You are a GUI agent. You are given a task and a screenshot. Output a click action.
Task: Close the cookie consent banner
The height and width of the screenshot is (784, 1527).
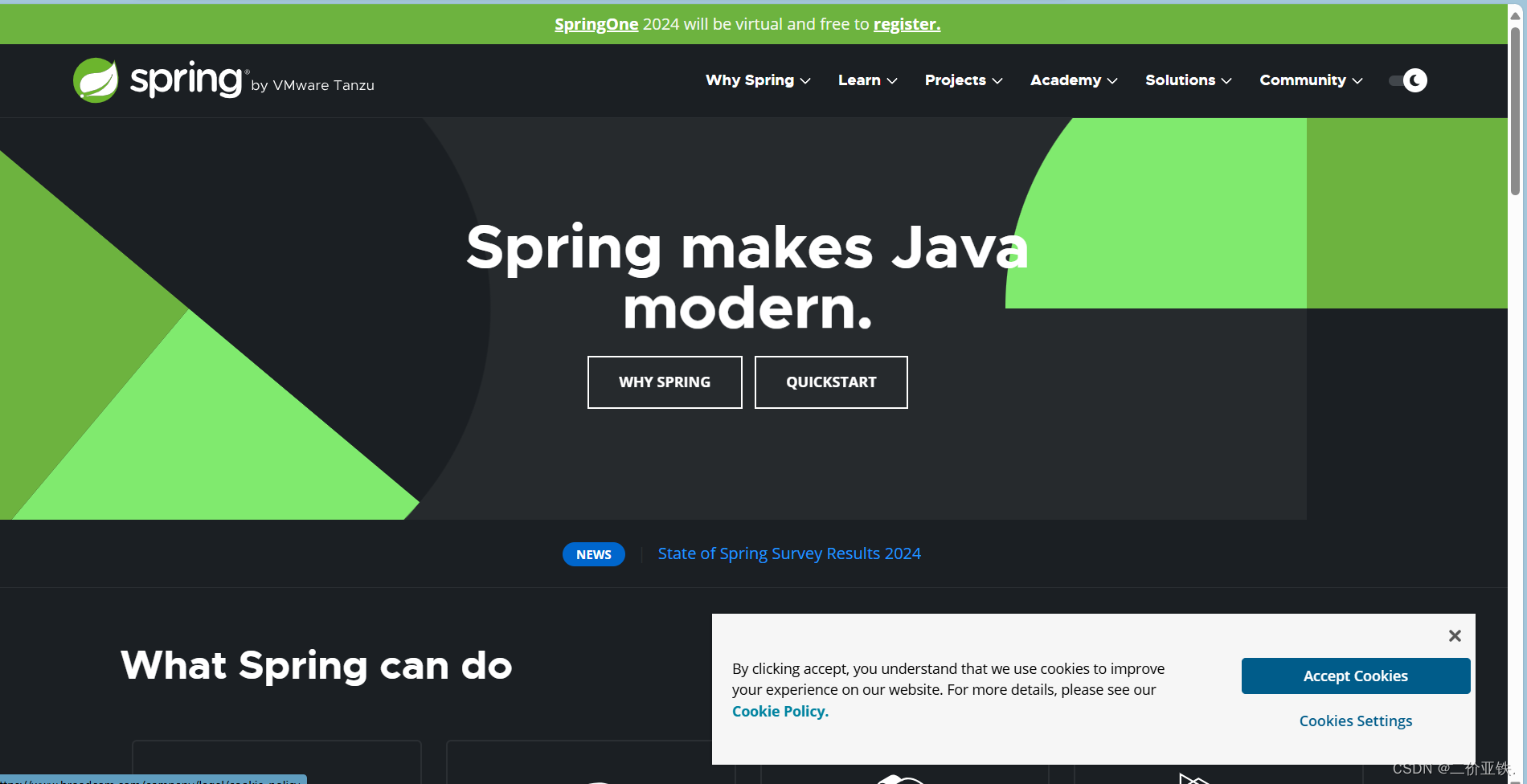pyautogui.click(x=1455, y=635)
